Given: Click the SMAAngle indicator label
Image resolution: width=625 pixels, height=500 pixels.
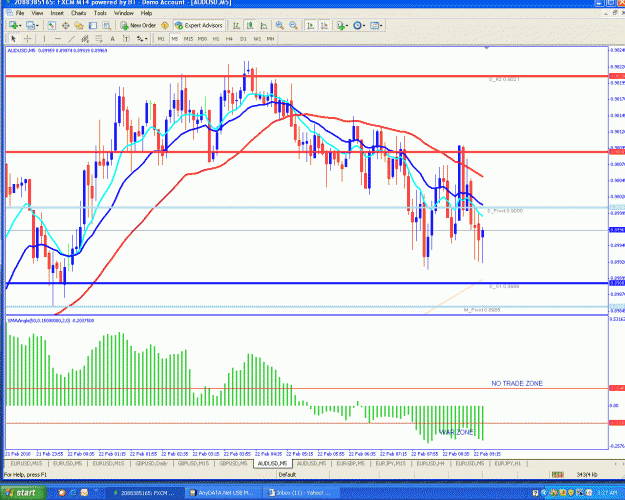Looking at the screenshot, I should coord(51,320).
